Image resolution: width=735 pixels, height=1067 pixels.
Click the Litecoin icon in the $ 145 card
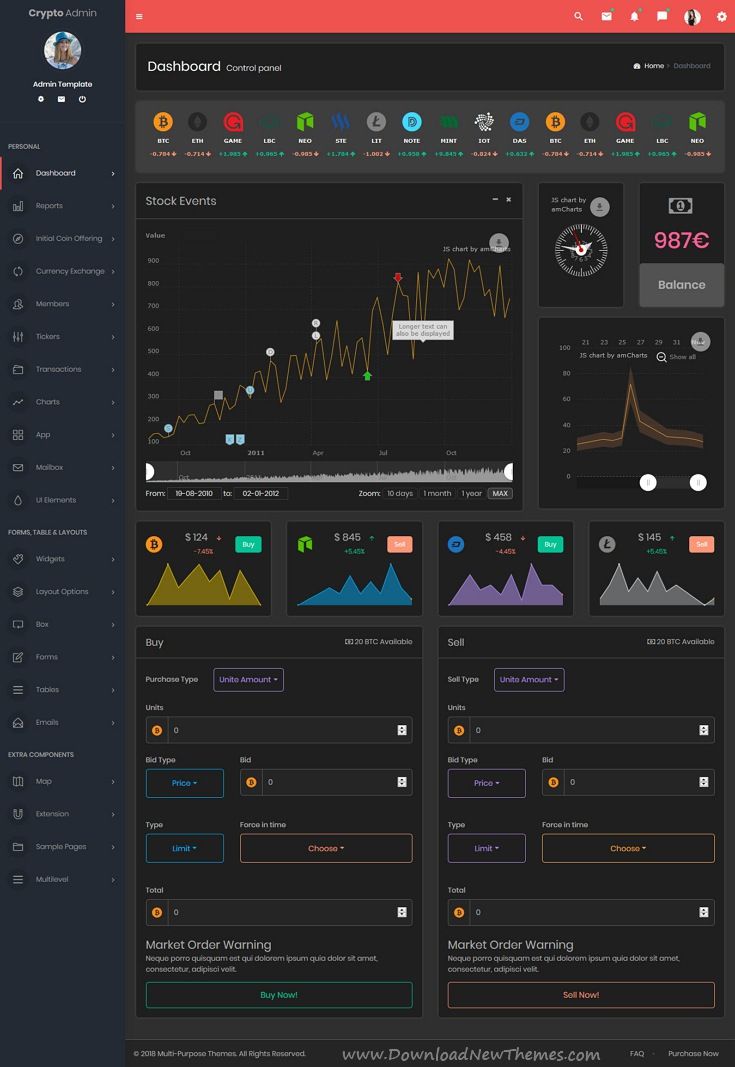[607, 544]
